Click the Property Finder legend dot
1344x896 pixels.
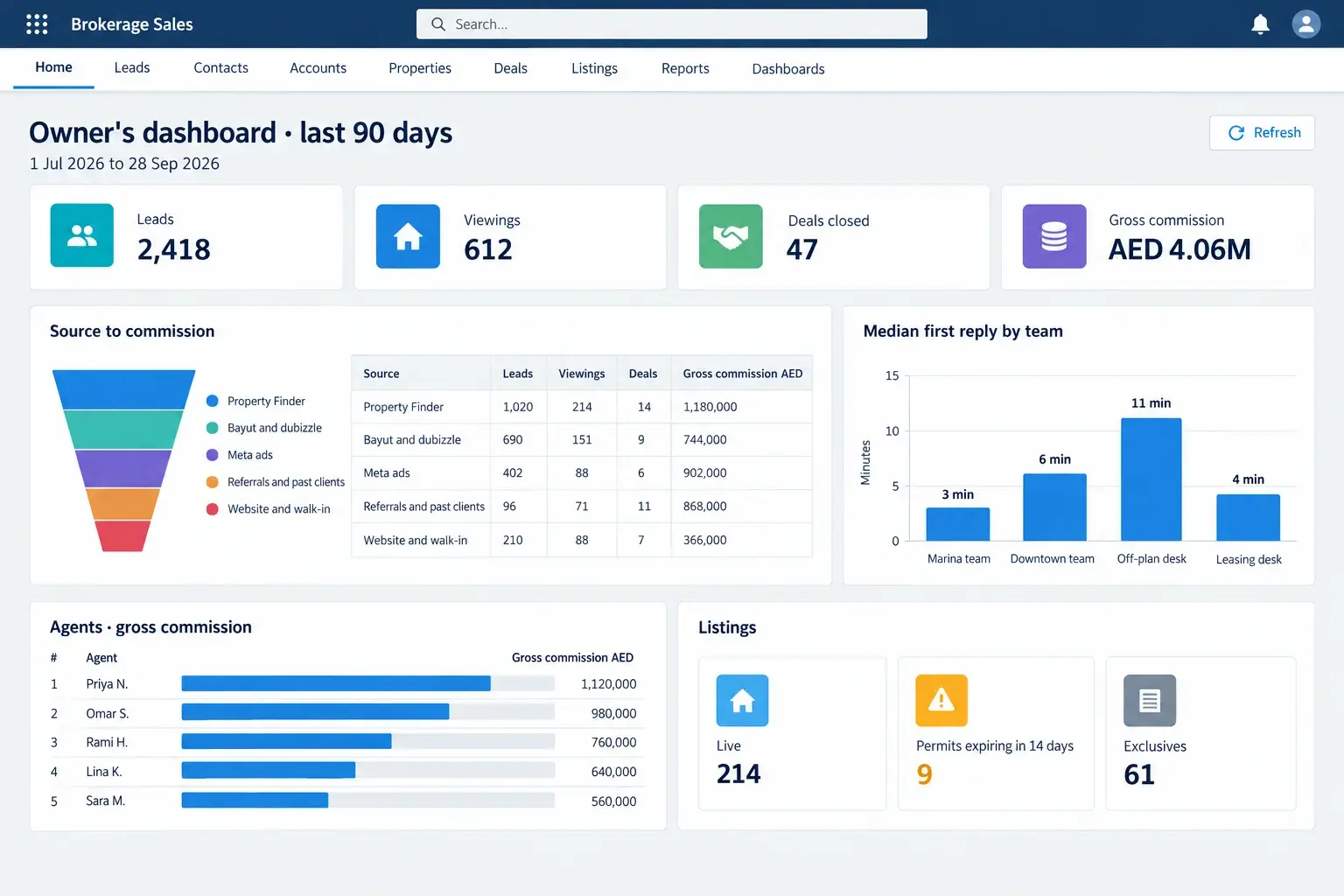click(212, 401)
